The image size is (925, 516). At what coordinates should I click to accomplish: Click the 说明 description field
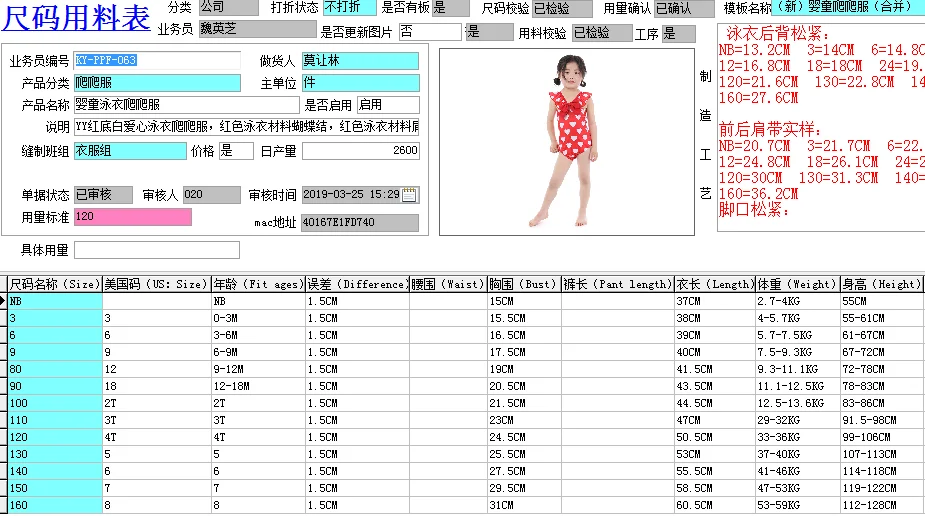click(246, 126)
